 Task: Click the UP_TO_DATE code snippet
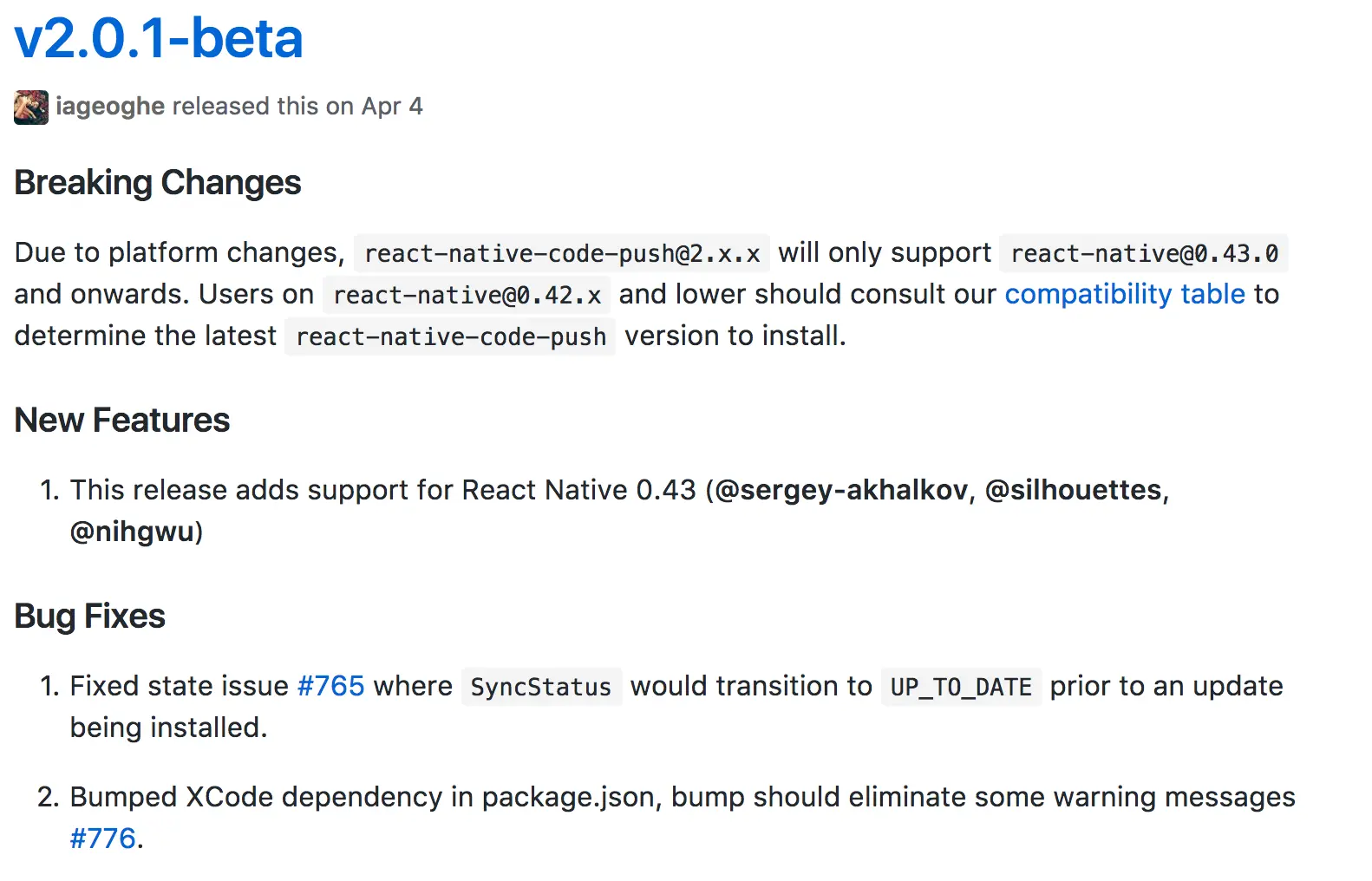tap(961, 687)
